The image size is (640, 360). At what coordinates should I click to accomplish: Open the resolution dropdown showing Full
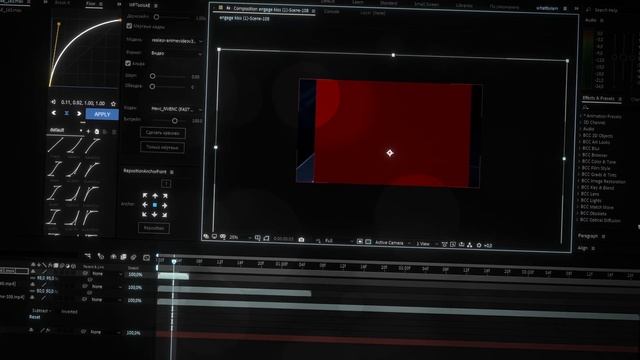[338, 241]
